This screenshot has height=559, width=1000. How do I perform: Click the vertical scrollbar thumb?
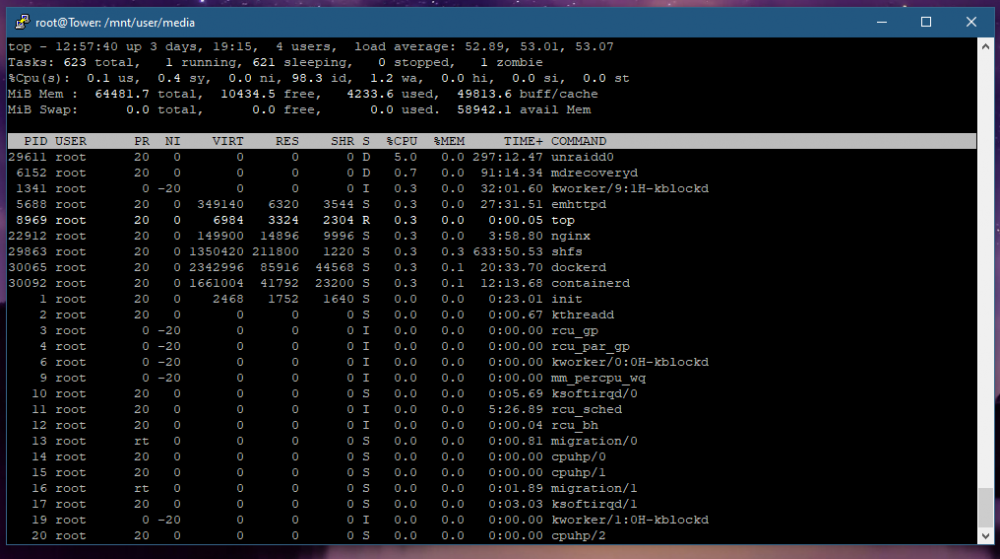(x=985, y=508)
